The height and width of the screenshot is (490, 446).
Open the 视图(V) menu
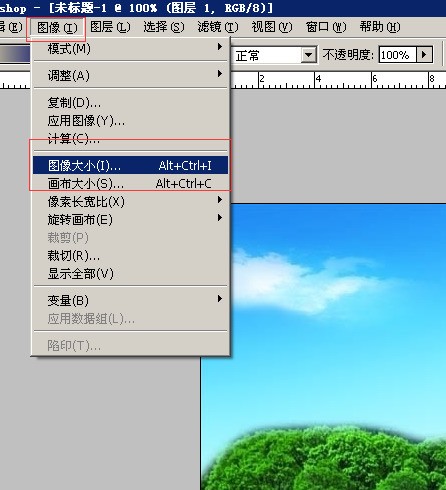[x=272, y=27]
